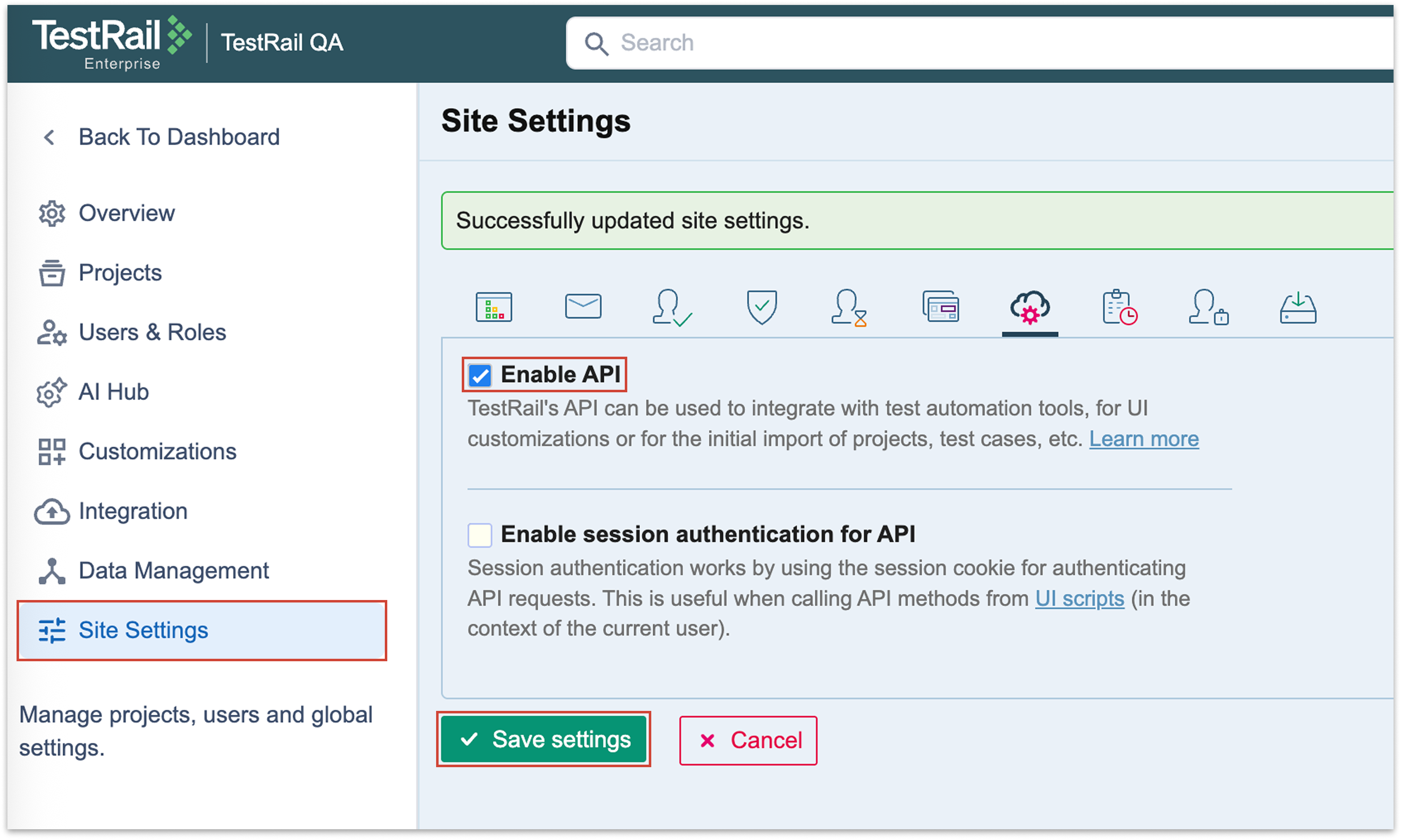Uncheck the Enable API checkbox
This screenshot has height=840, width=1401.
pos(480,375)
